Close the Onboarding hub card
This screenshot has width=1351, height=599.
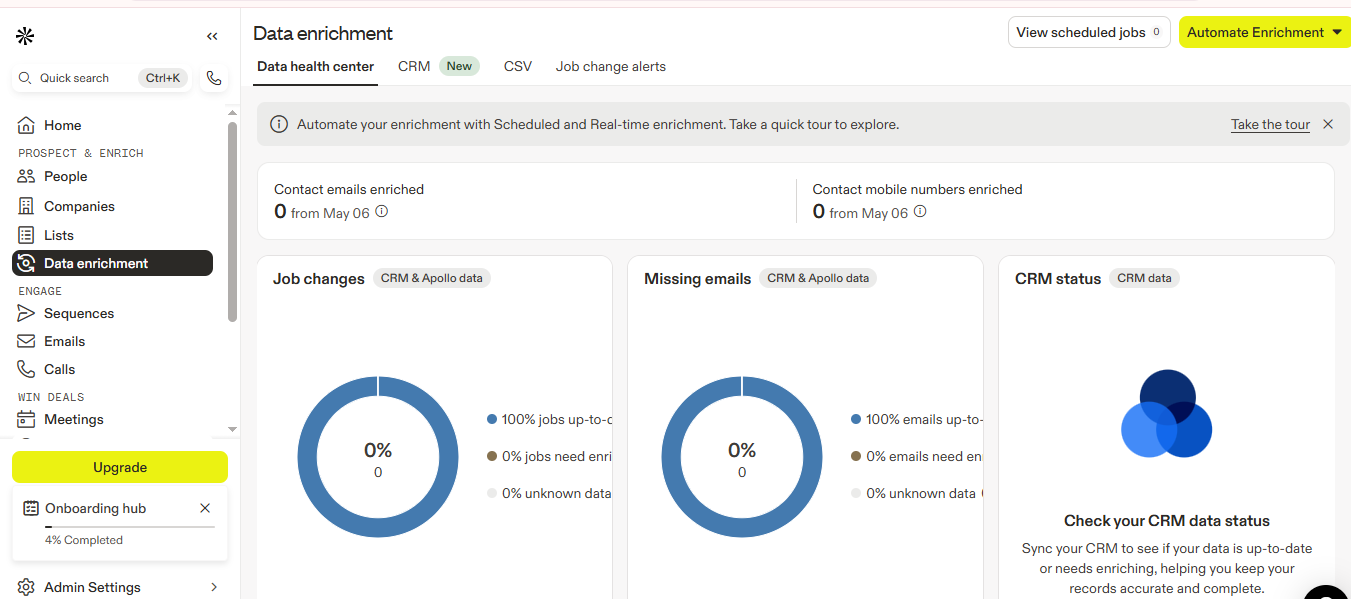tap(205, 508)
